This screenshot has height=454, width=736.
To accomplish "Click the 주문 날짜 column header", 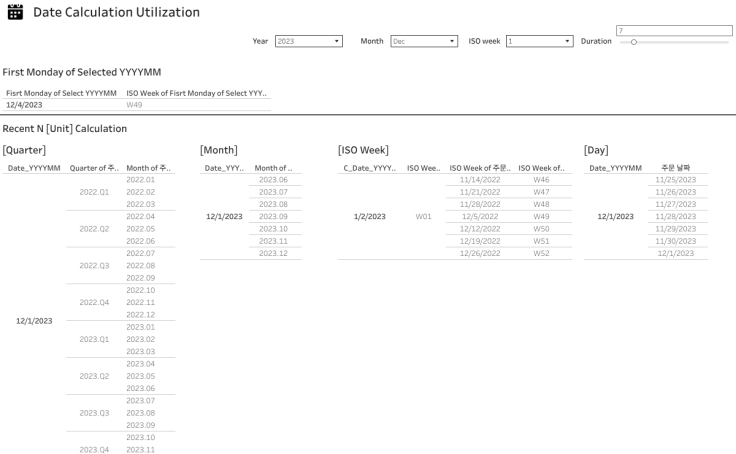I will [x=675, y=167].
